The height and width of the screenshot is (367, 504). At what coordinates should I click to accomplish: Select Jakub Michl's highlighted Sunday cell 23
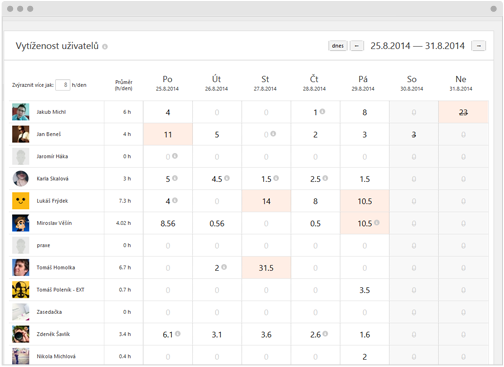463,112
